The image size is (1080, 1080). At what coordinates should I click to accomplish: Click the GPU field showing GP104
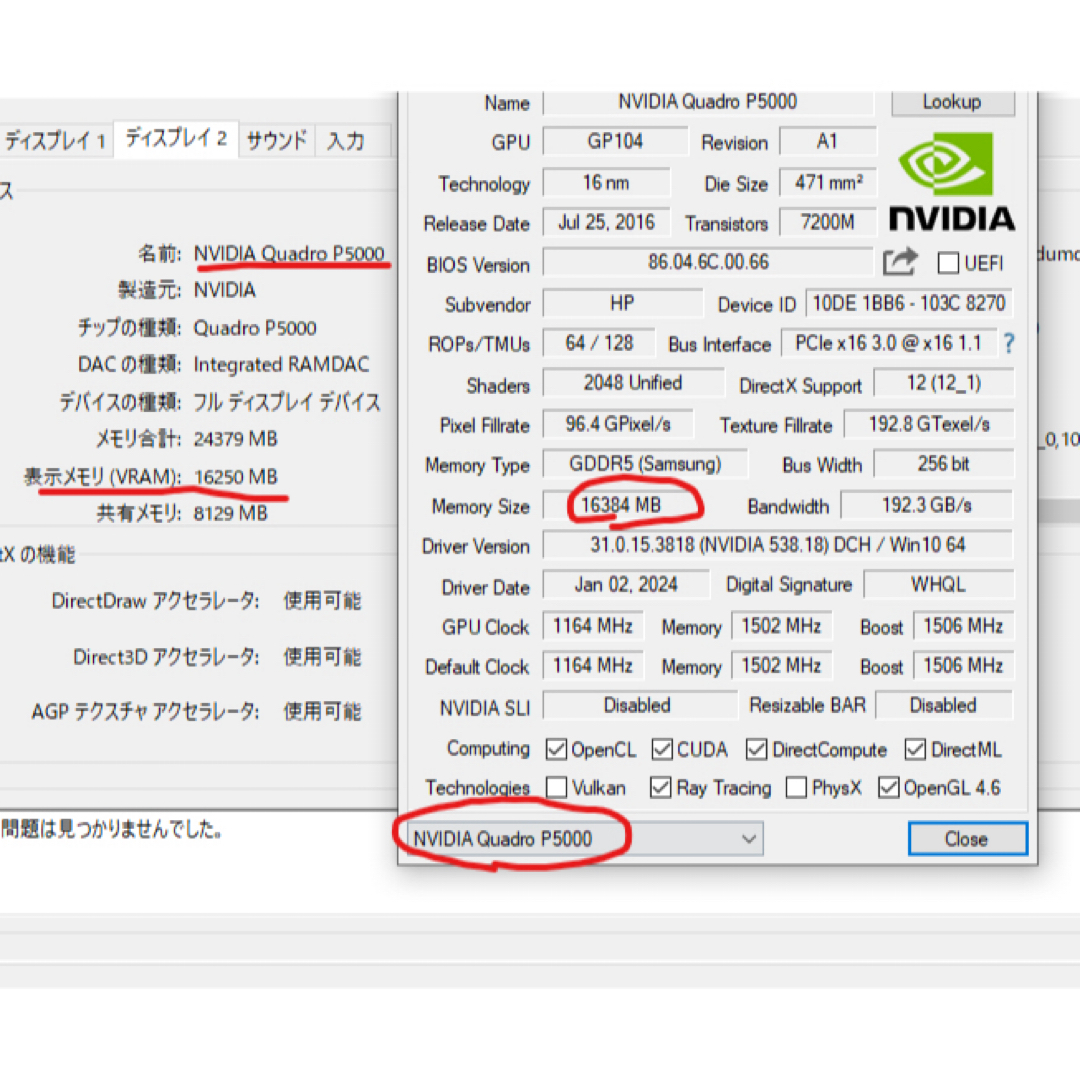tap(615, 141)
